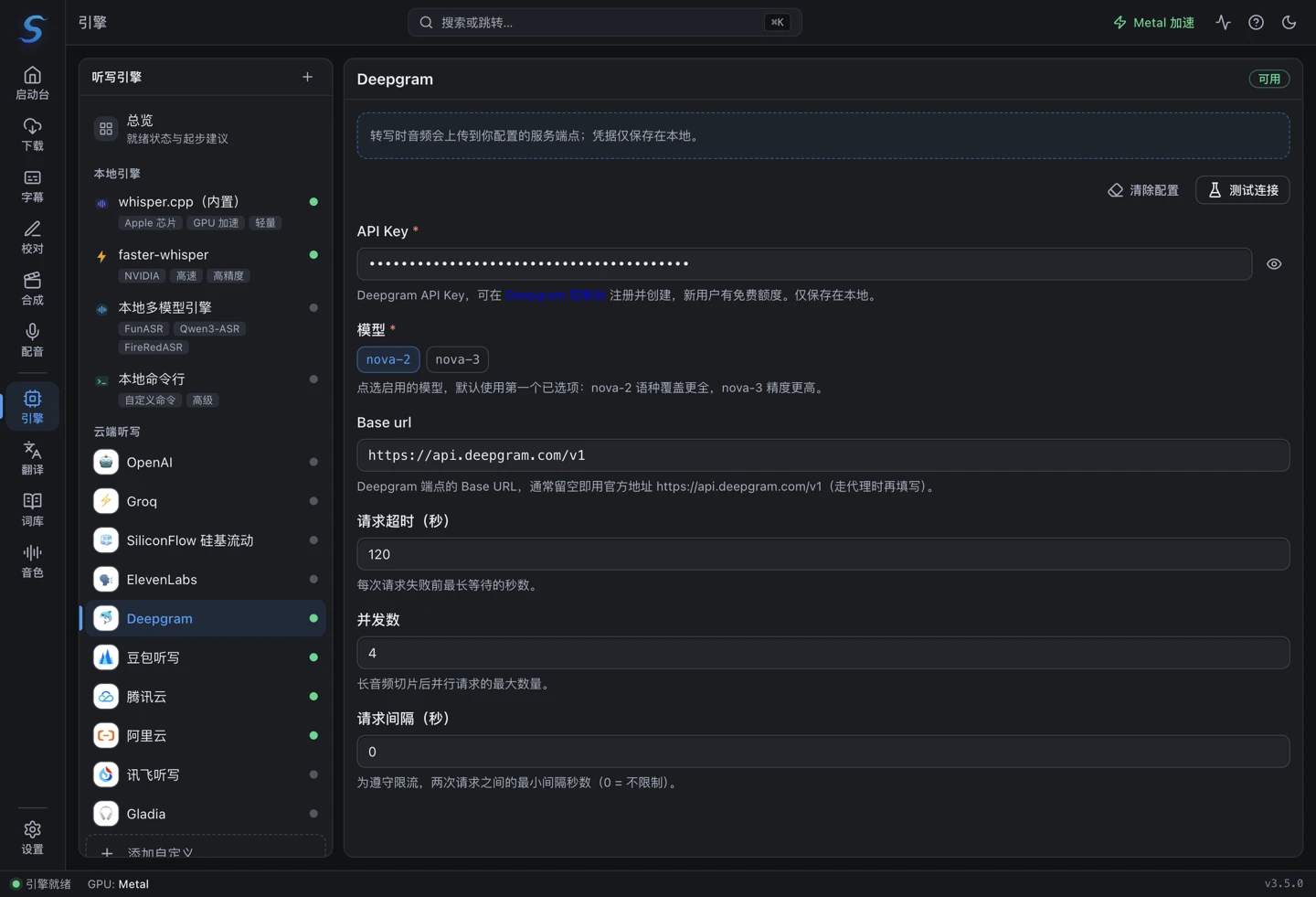Select the ElevenLabs engine
The width and height of the screenshot is (1316, 897).
pyautogui.click(x=205, y=580)
